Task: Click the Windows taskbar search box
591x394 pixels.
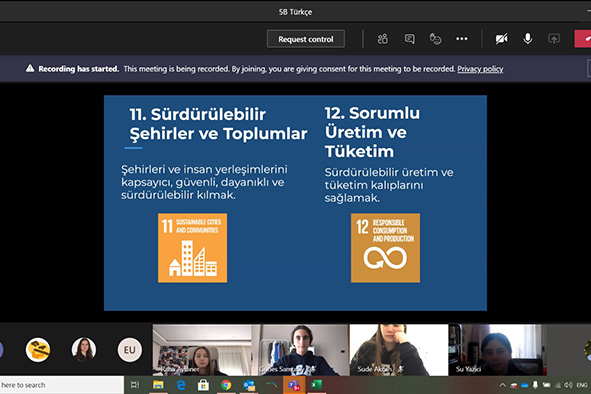Action: point(62,385)
